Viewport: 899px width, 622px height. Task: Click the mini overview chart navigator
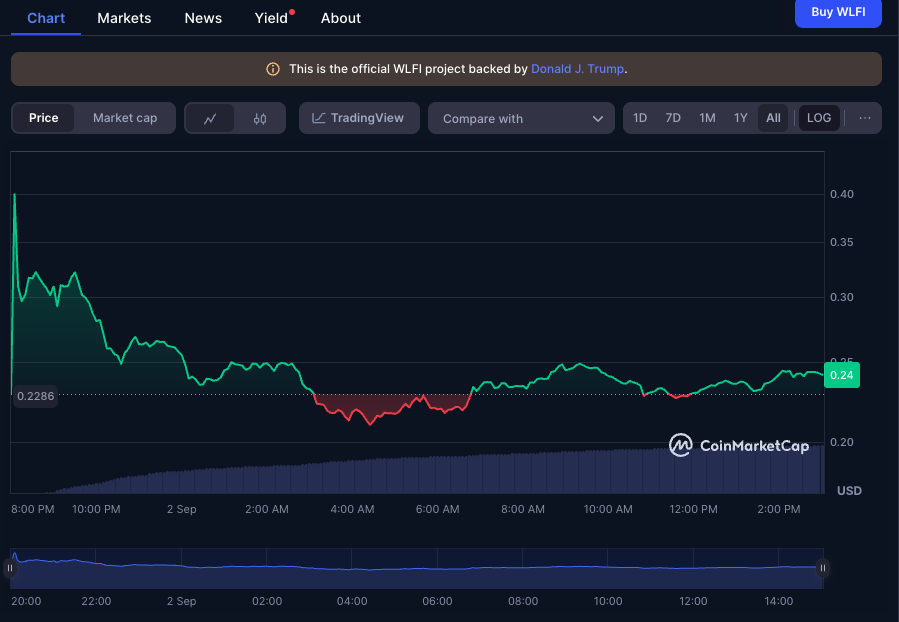tap(417, 568)
